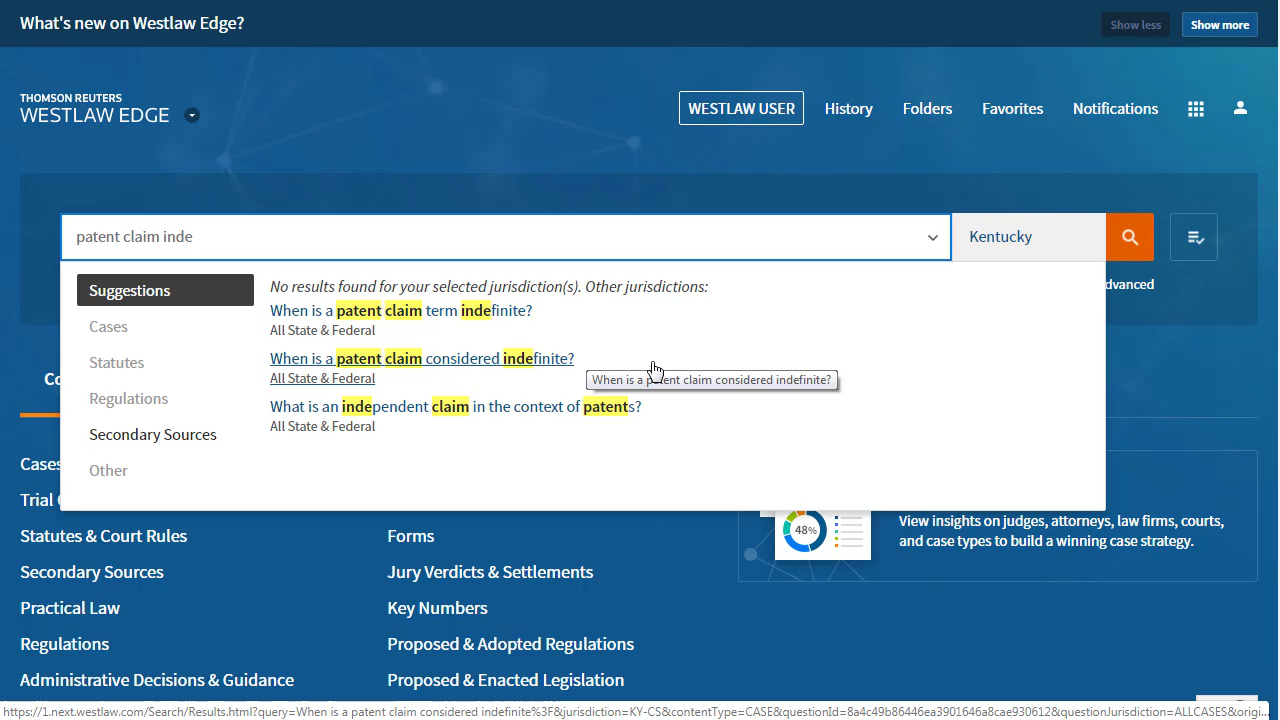Click the orange search magnifier button

(1129, 237)
